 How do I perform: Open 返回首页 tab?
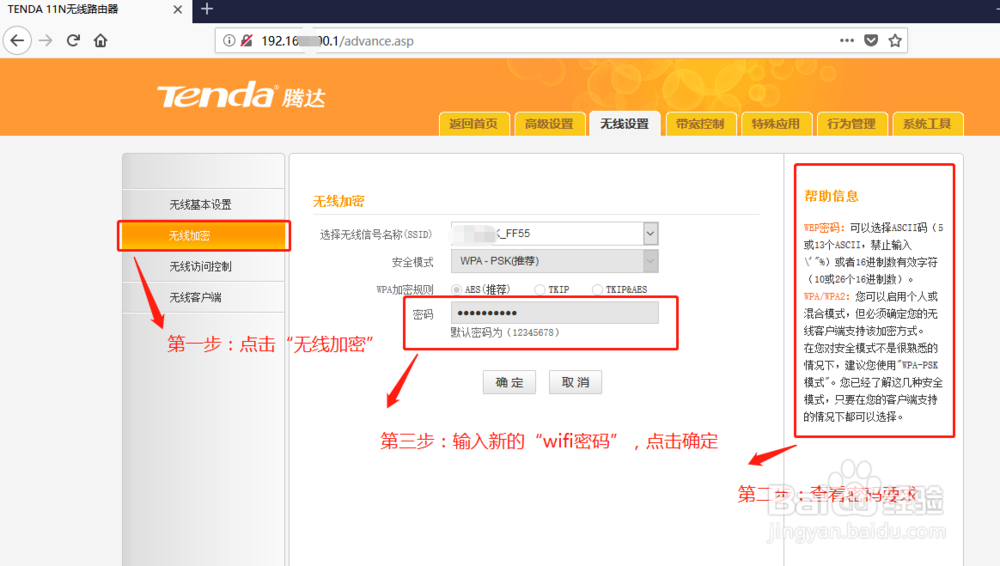[474, 124]
